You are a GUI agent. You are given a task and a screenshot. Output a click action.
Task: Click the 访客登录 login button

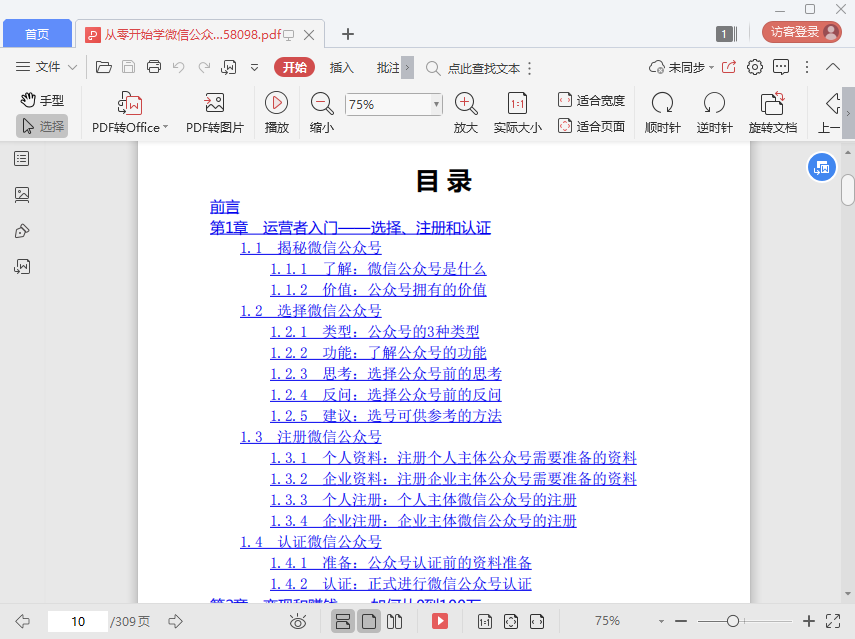click(802, 32)
